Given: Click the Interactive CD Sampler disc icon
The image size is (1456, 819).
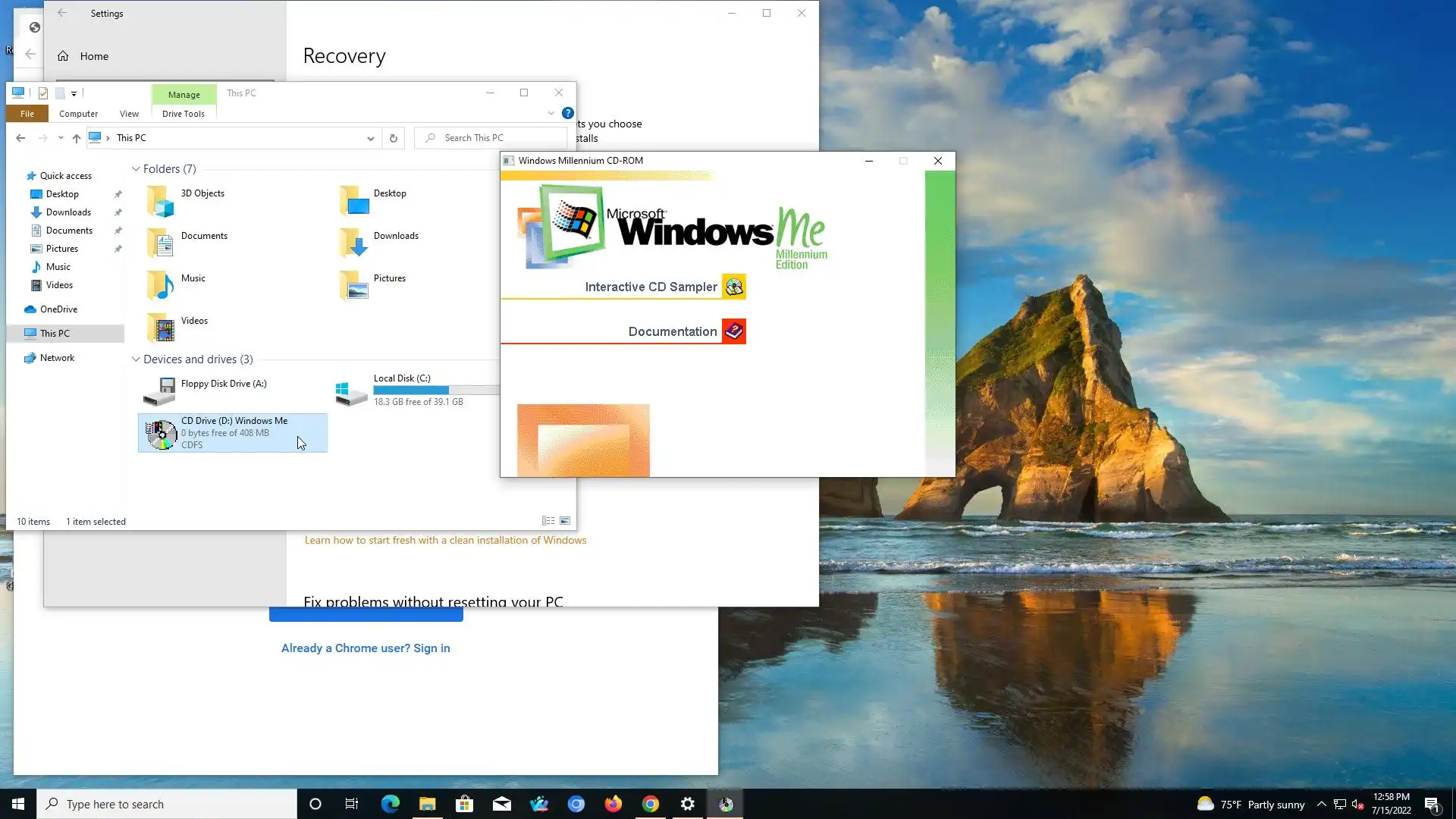Looking at the screenshot, I should [733, 287].
